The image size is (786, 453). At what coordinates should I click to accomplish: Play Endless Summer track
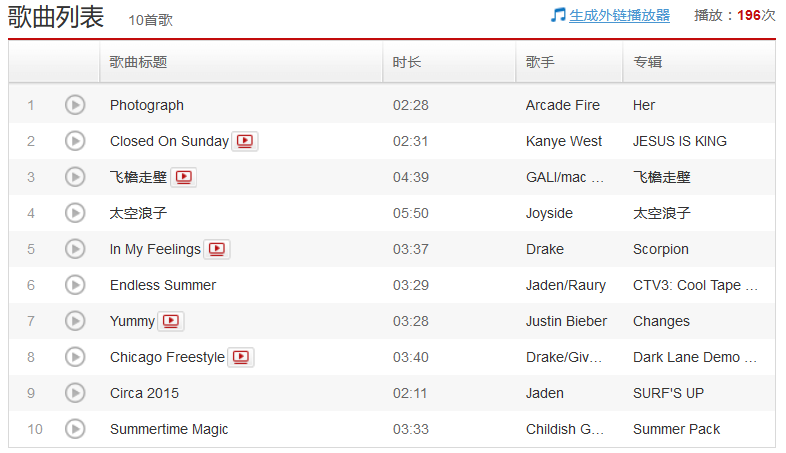[75, 285]
